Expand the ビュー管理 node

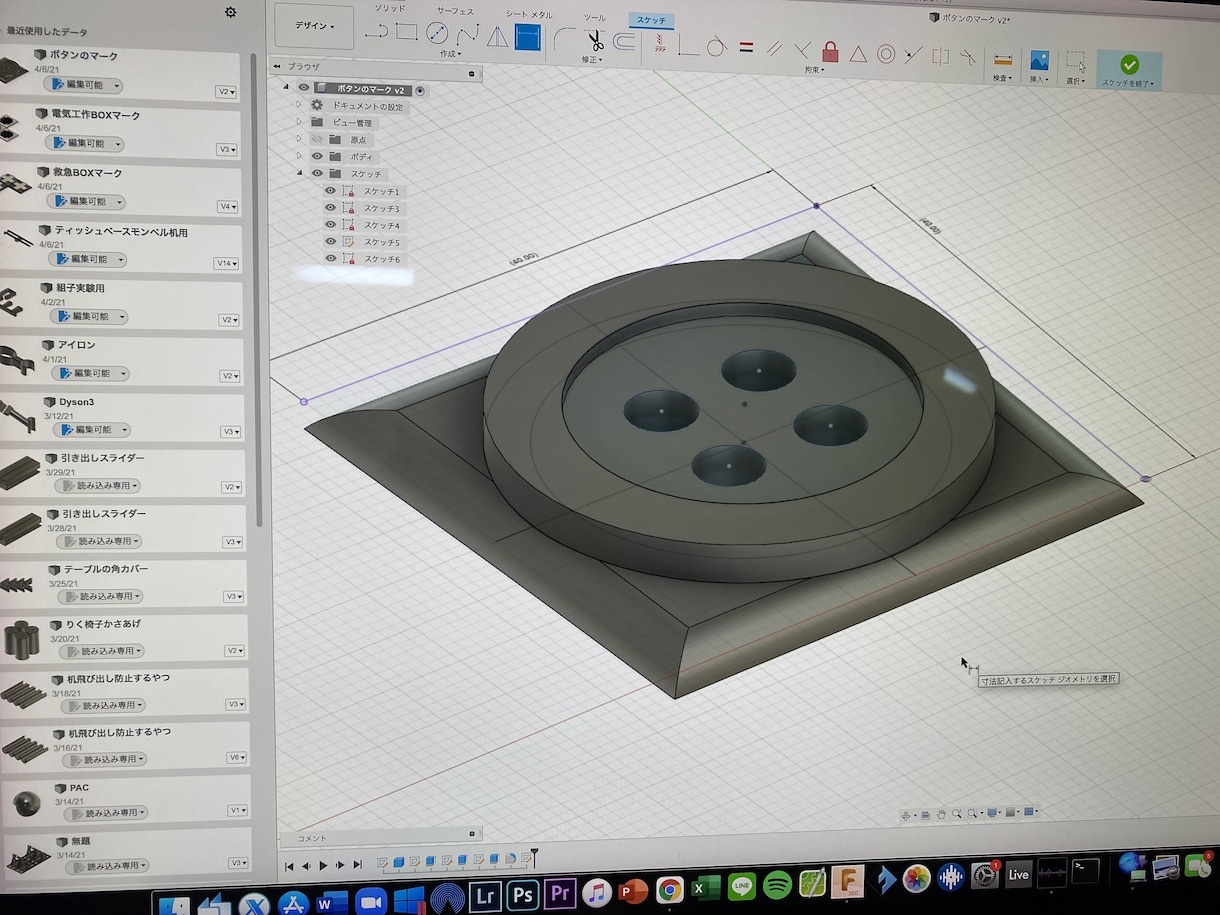pyautogui.click(x=298, y=121)
